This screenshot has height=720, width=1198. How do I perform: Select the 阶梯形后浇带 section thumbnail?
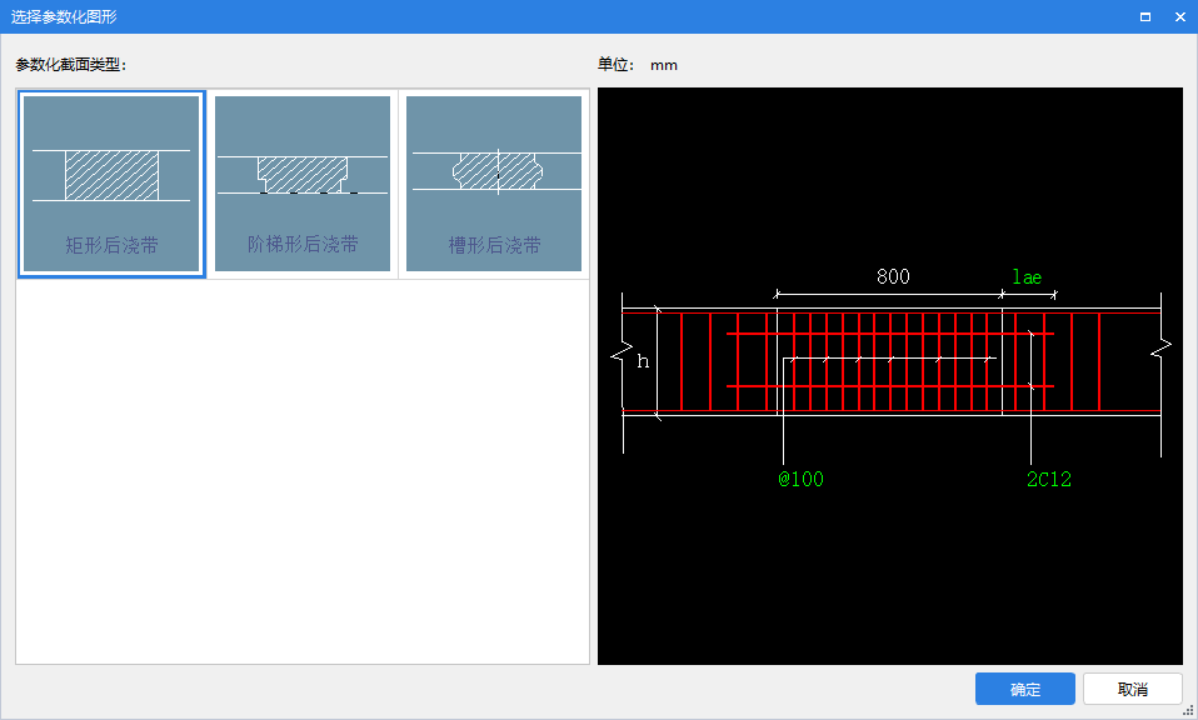point(303,183)
